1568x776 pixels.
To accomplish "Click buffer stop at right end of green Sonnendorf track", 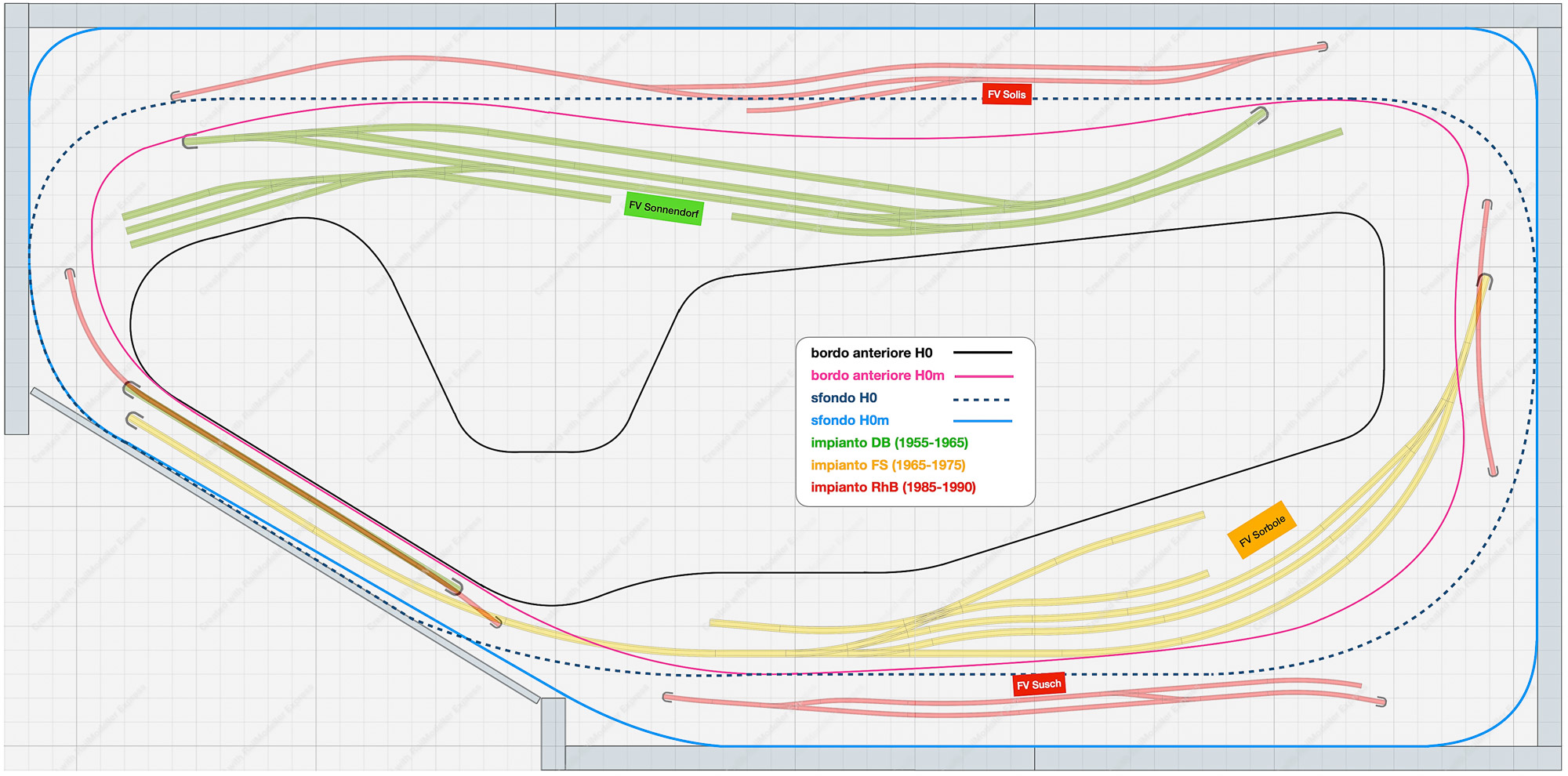I will click(x=1261, y=114).
